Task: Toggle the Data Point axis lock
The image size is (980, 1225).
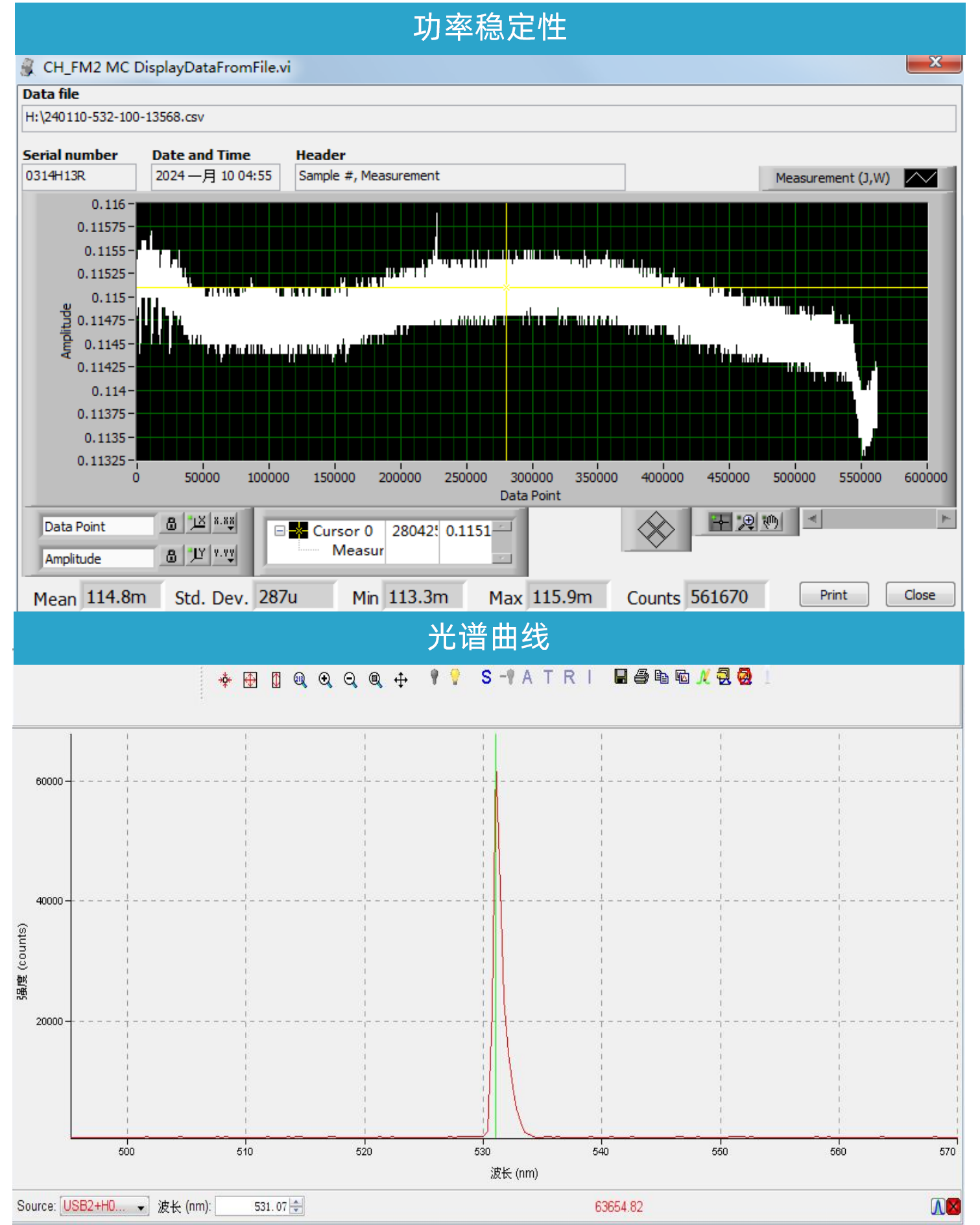Action: tap(171, 523)
